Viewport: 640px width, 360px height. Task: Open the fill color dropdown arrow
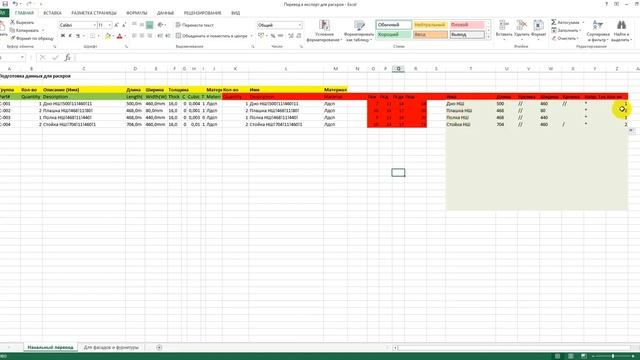[x=113, y=36]
